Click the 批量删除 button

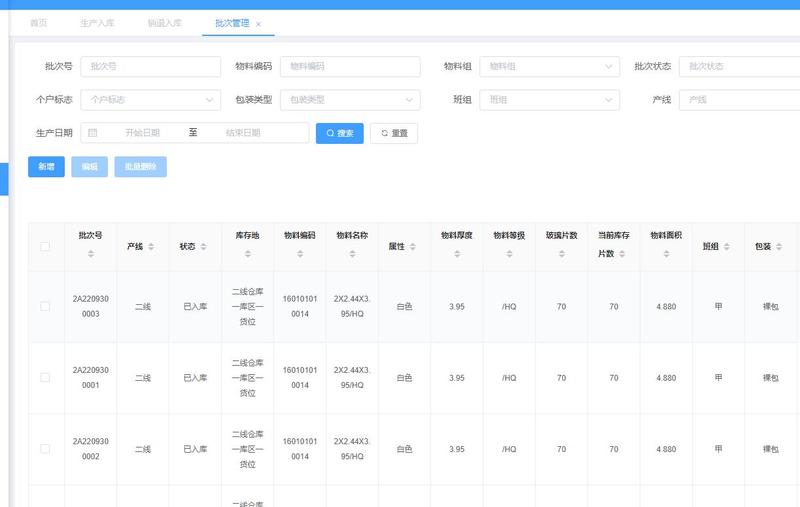click(141, 167)
